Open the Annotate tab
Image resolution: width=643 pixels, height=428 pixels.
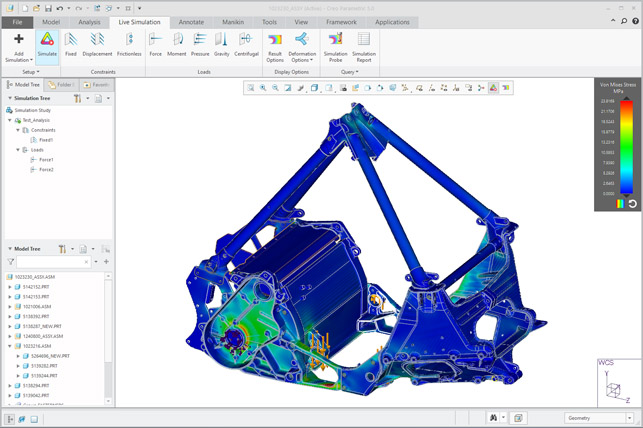tap(191, 22)
